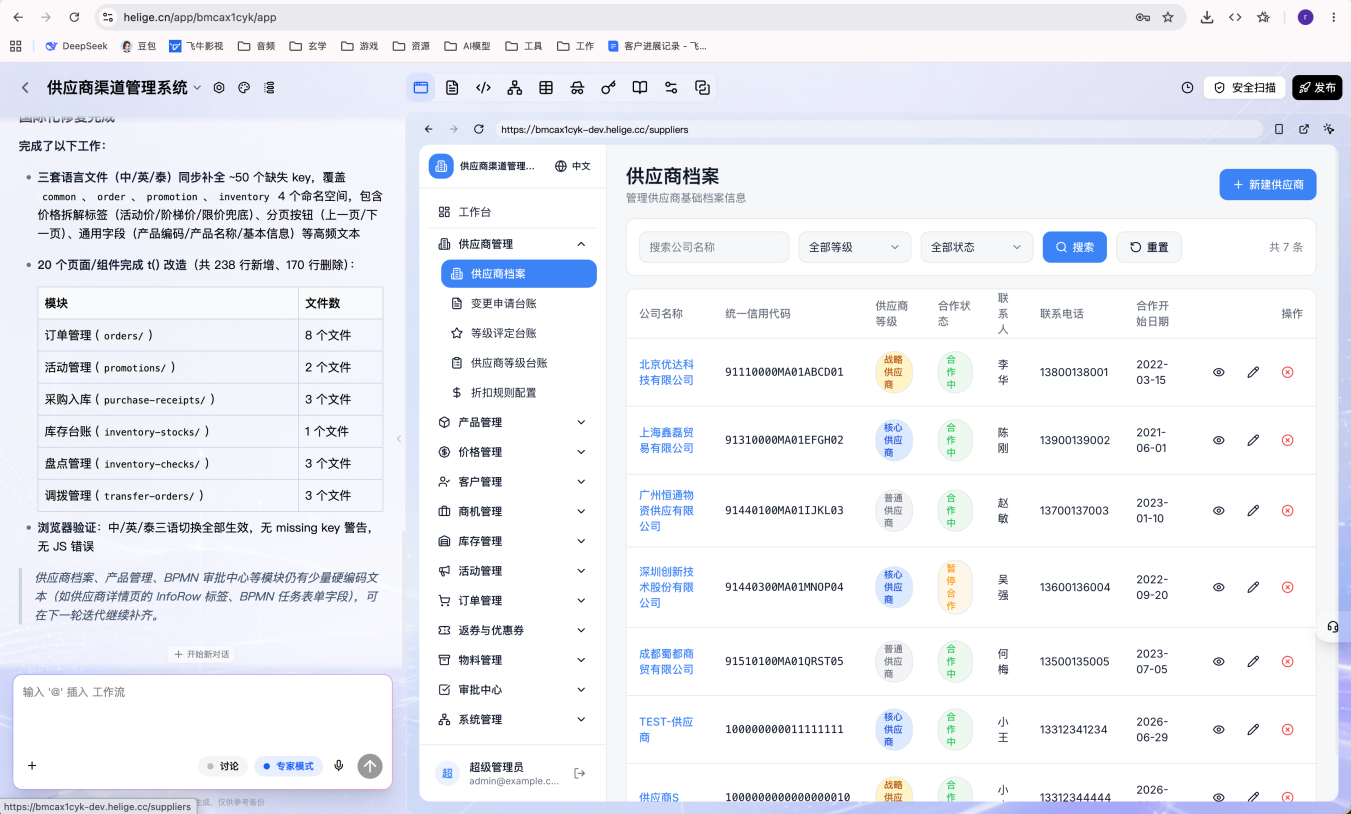This screenshot has height=814, width=1351.
Task: View details of TEST-供应商 via eye icon
Action: coord(1219,729)
